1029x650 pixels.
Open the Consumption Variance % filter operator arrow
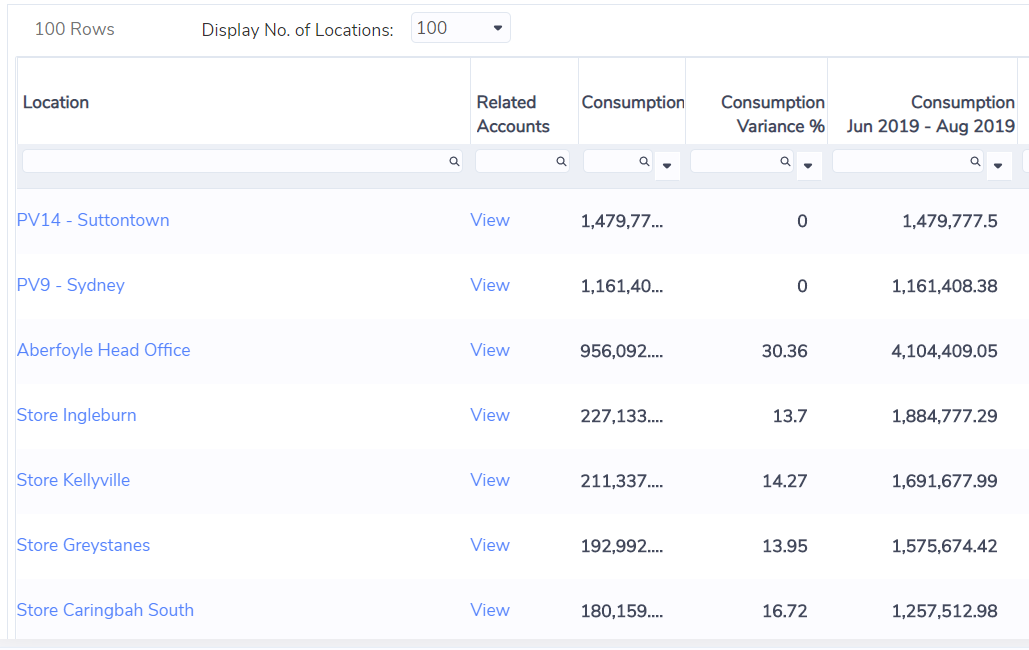point(808,165)
